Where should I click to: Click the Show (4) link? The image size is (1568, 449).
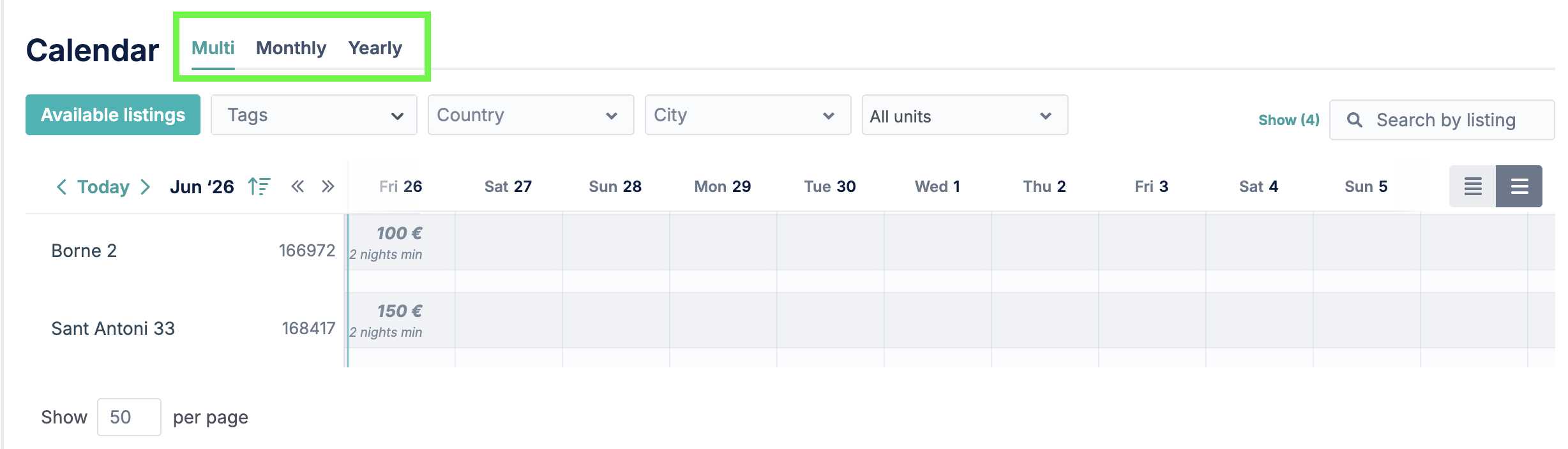coord(1289,120)
